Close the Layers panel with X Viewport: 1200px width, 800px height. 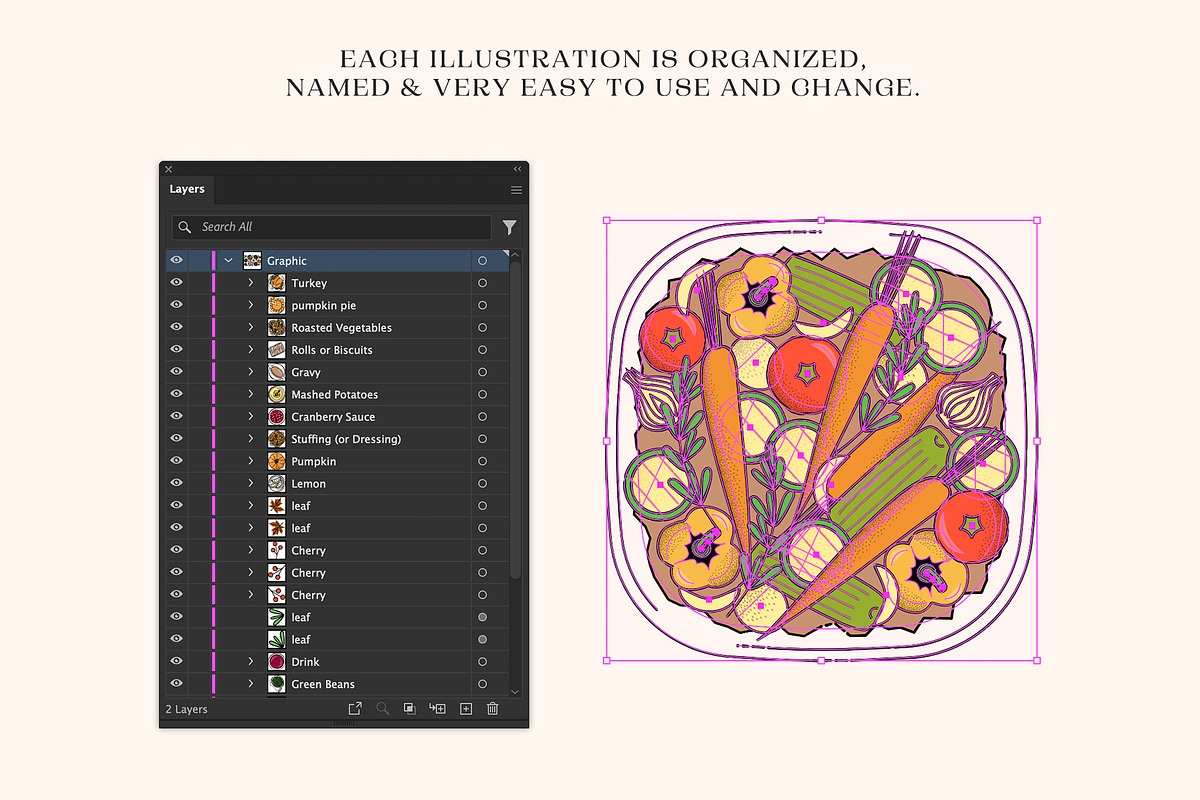168,169
